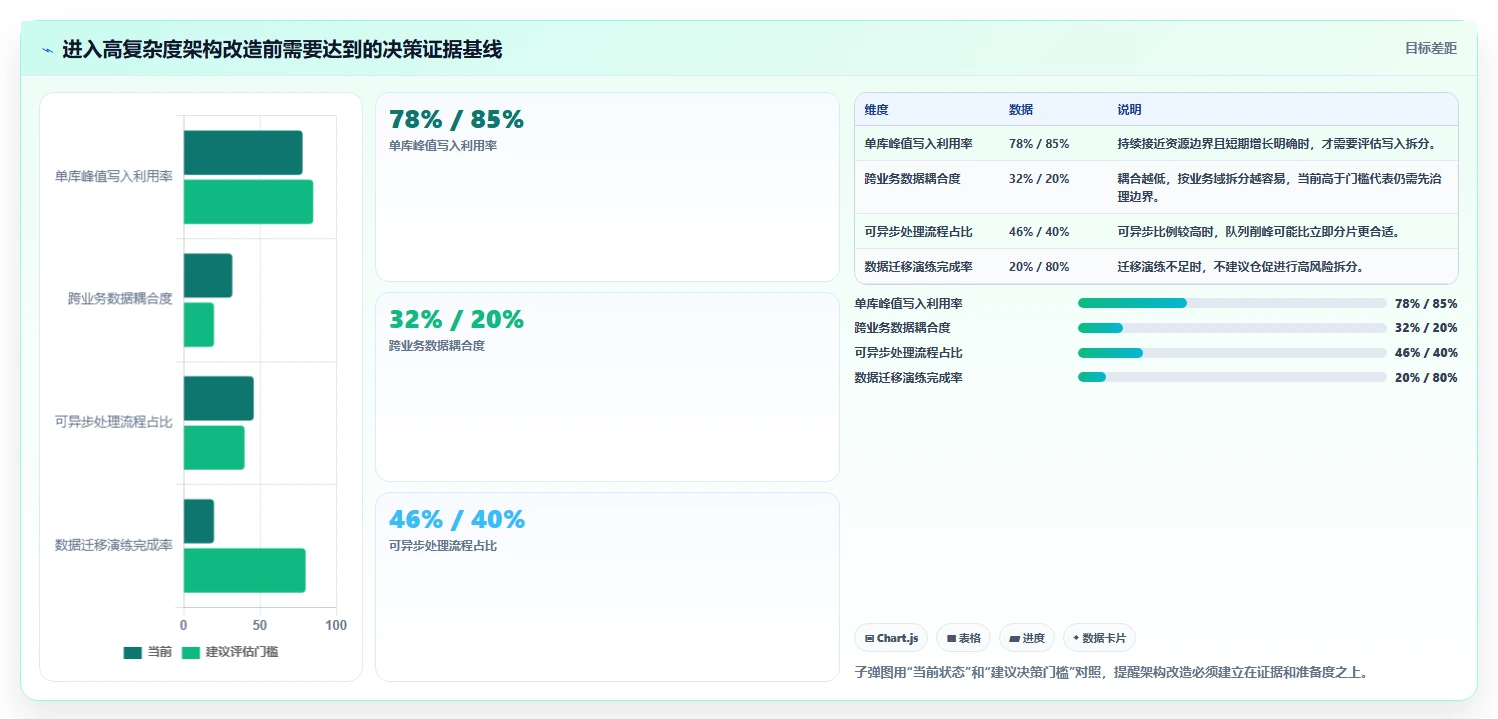The height and width of the screenshot is (719, 1498).
Task: Select table cell 数据迁移演练完成率
Action: (x=918, y=267)
